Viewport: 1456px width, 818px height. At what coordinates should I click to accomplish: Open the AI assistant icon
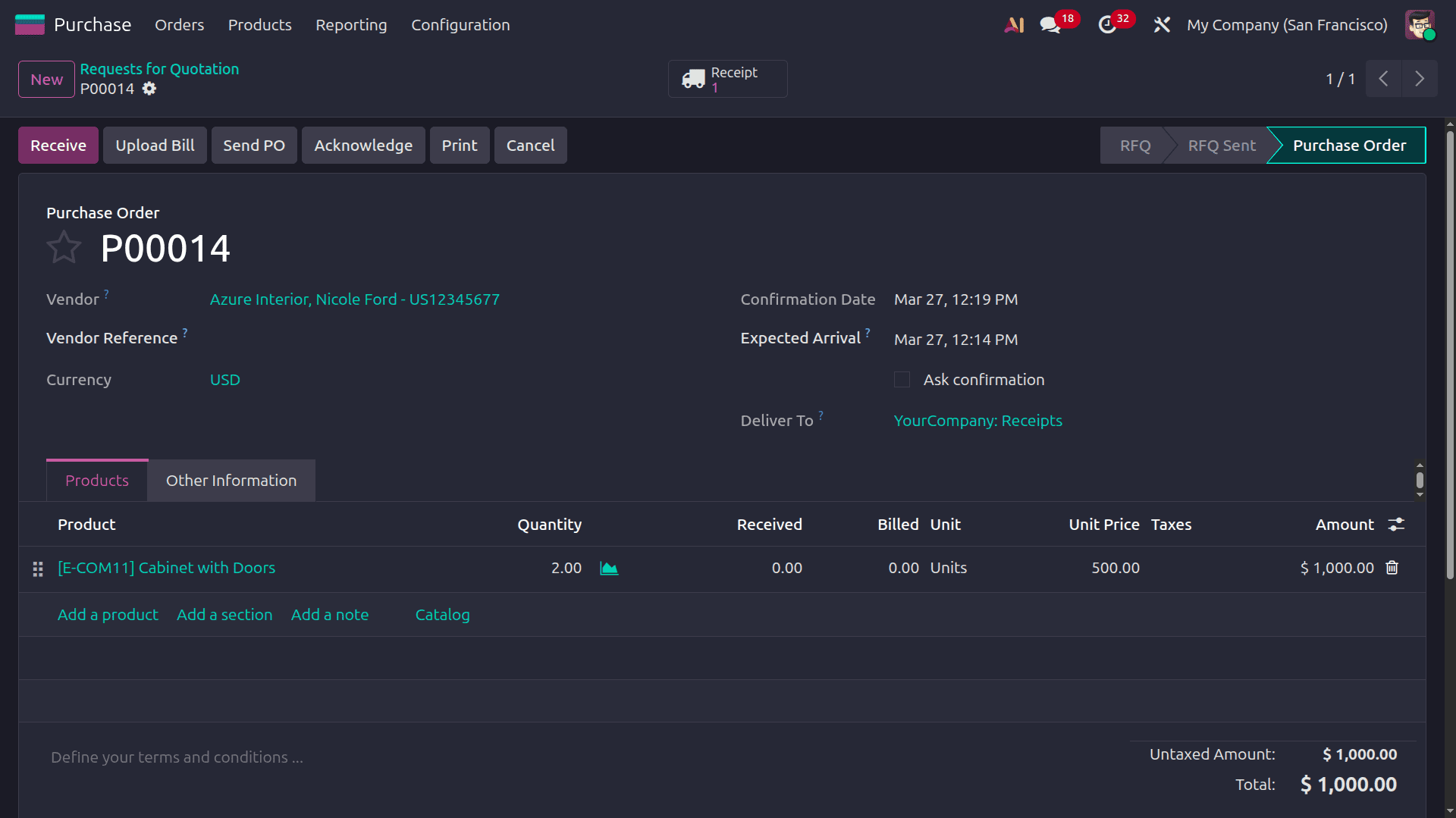1014,24
